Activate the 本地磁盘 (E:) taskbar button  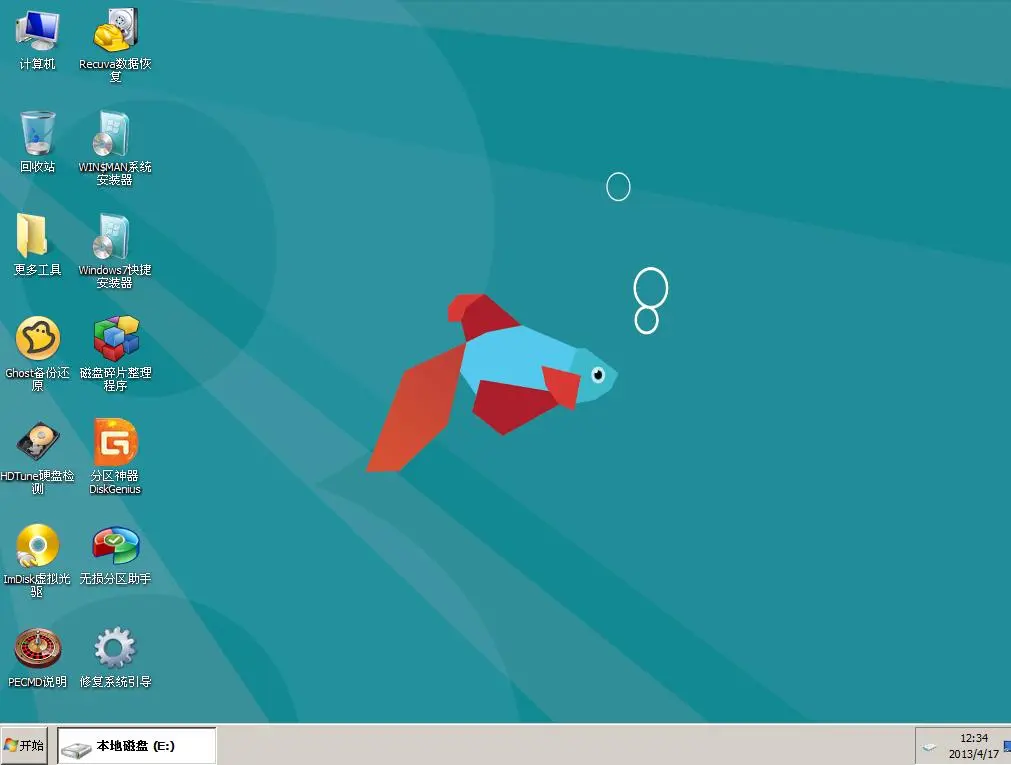click(136, 746)
